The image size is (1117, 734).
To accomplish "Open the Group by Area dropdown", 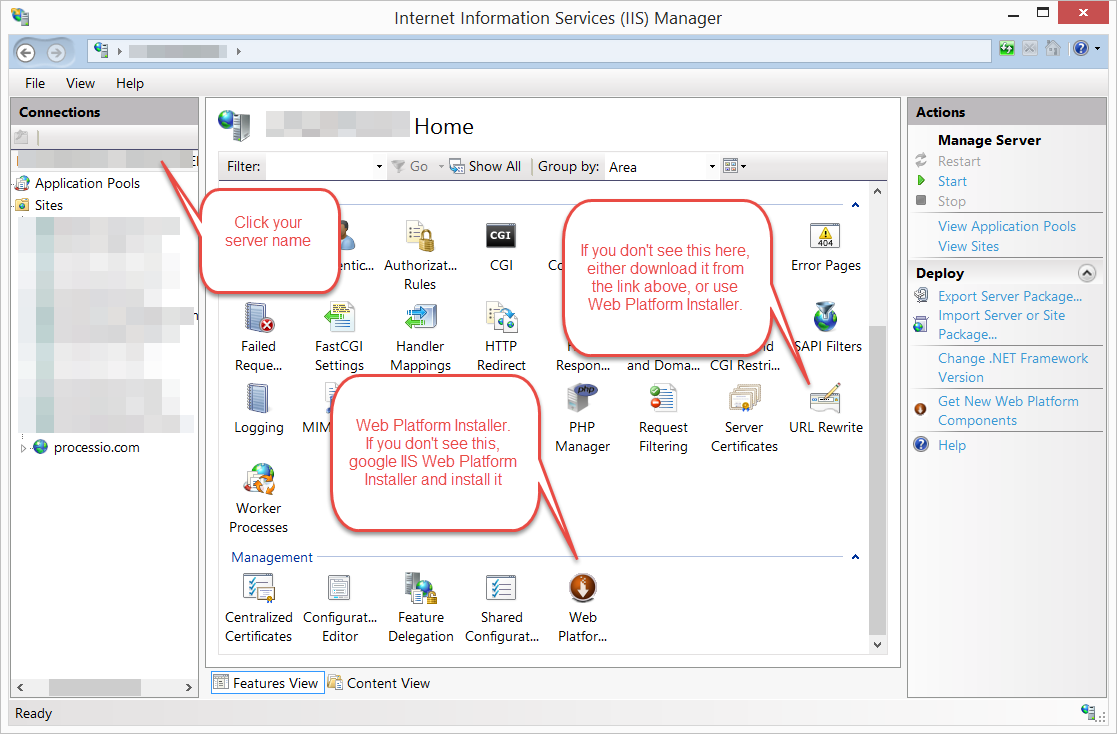I will [711, 166].
